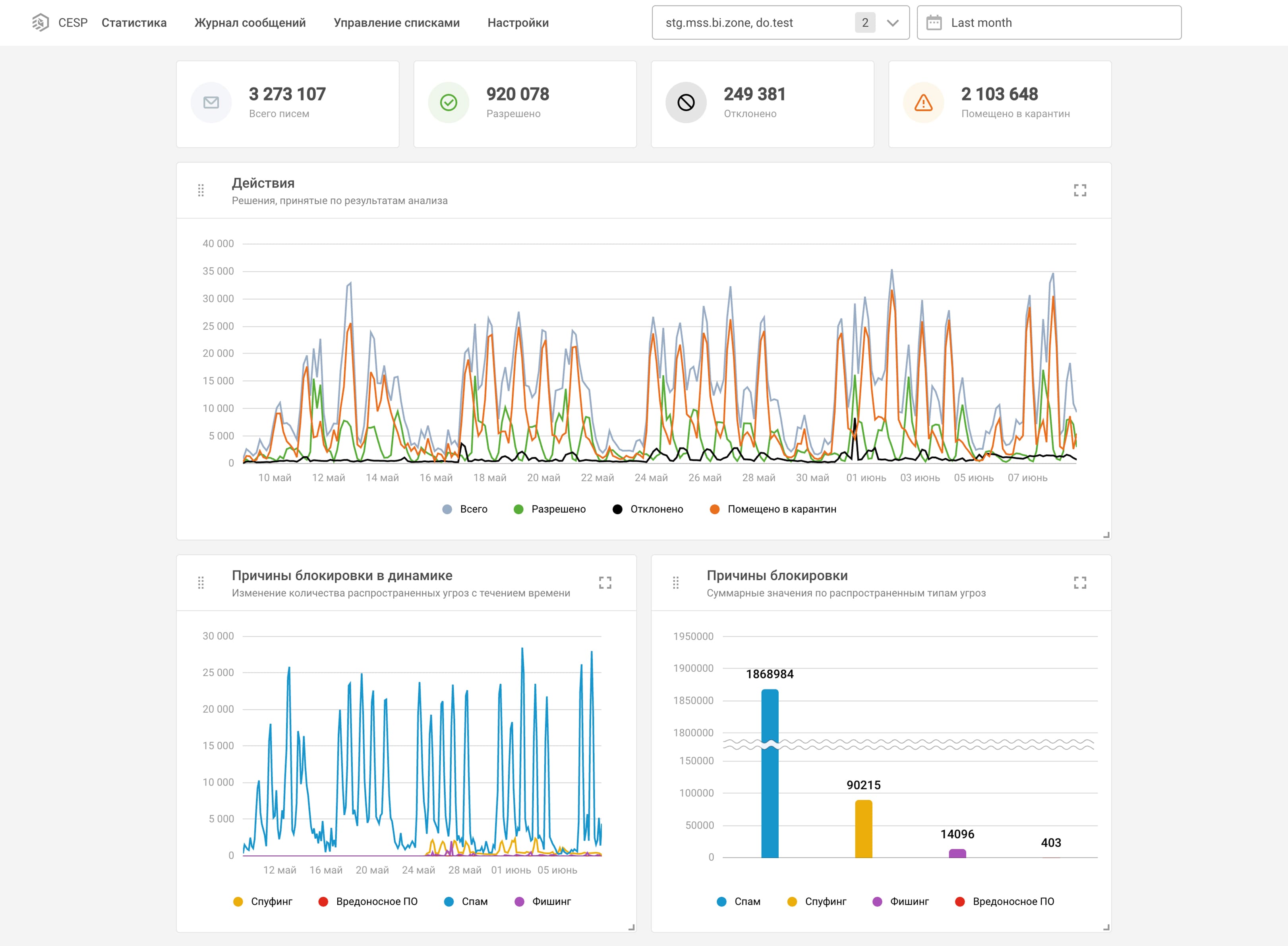Screen dimensions: 1288x946
Task: Expand Причины блокировки в динамике chart fullscreen
Action: [x=605, y=583]
